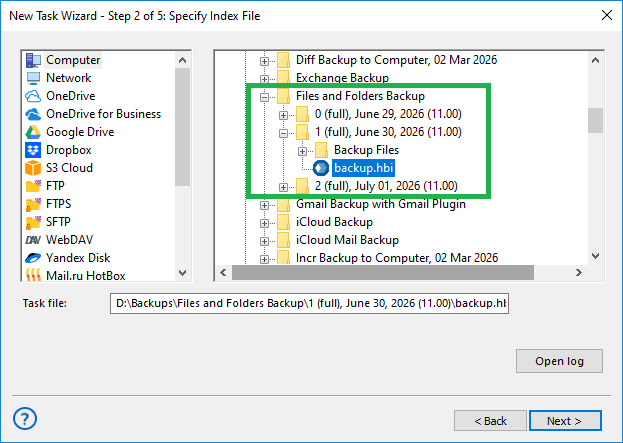Expand Gmail Backup with Gmail Plugin node

click(264, 205)
